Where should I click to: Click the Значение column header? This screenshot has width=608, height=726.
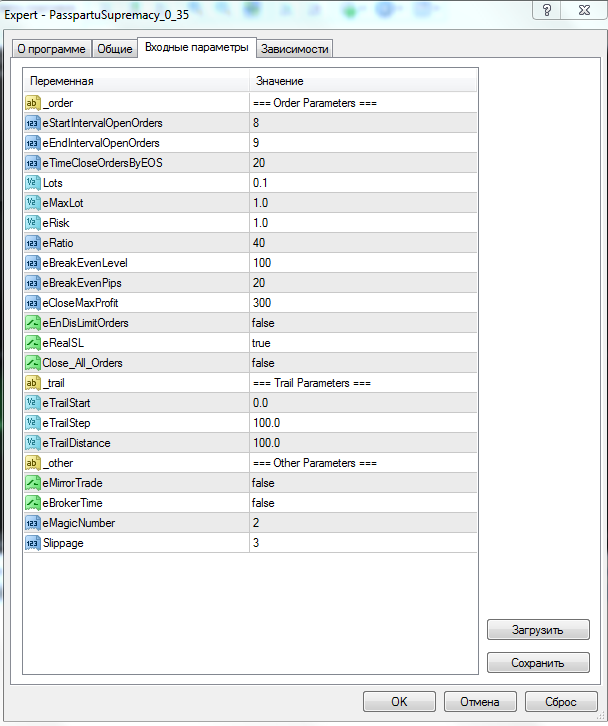pos(363,81)
